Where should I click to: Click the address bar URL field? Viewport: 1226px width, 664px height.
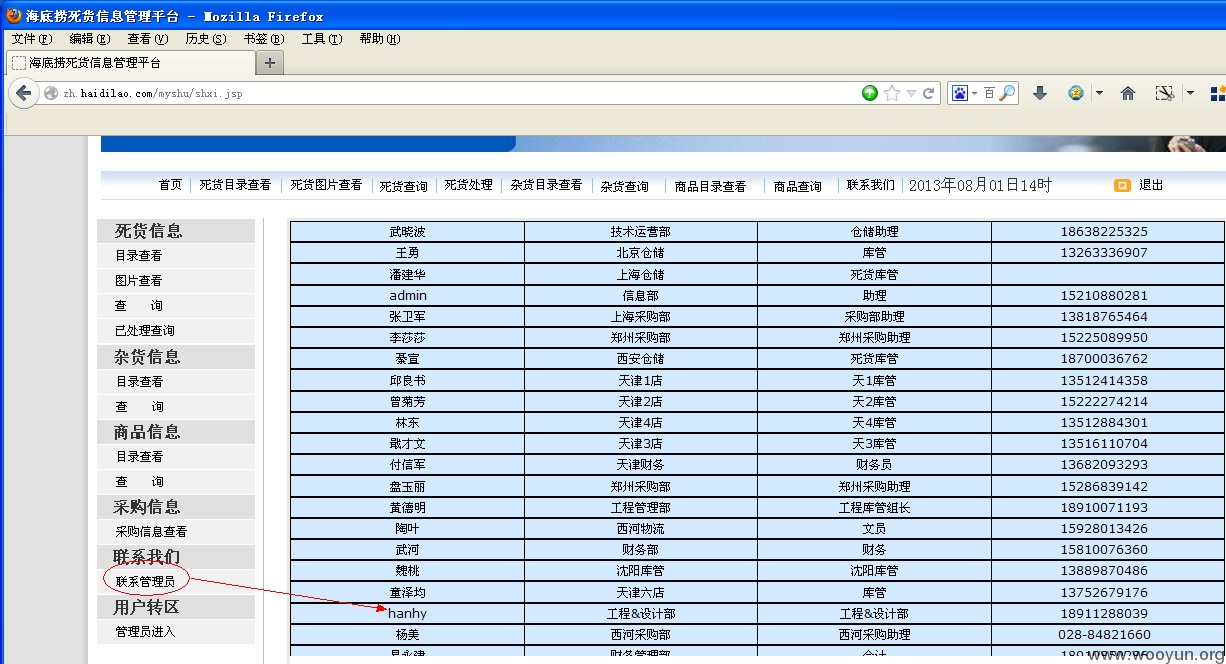(x=450, y=93)
